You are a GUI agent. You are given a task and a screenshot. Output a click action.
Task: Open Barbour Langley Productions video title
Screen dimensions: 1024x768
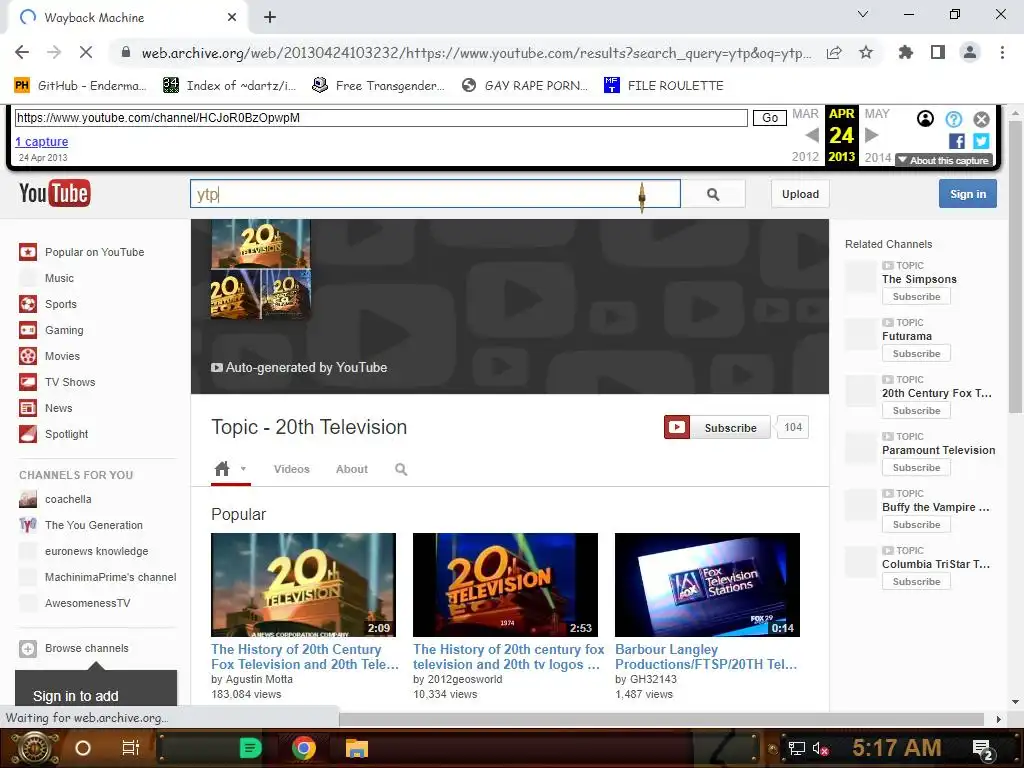[706, 657]
